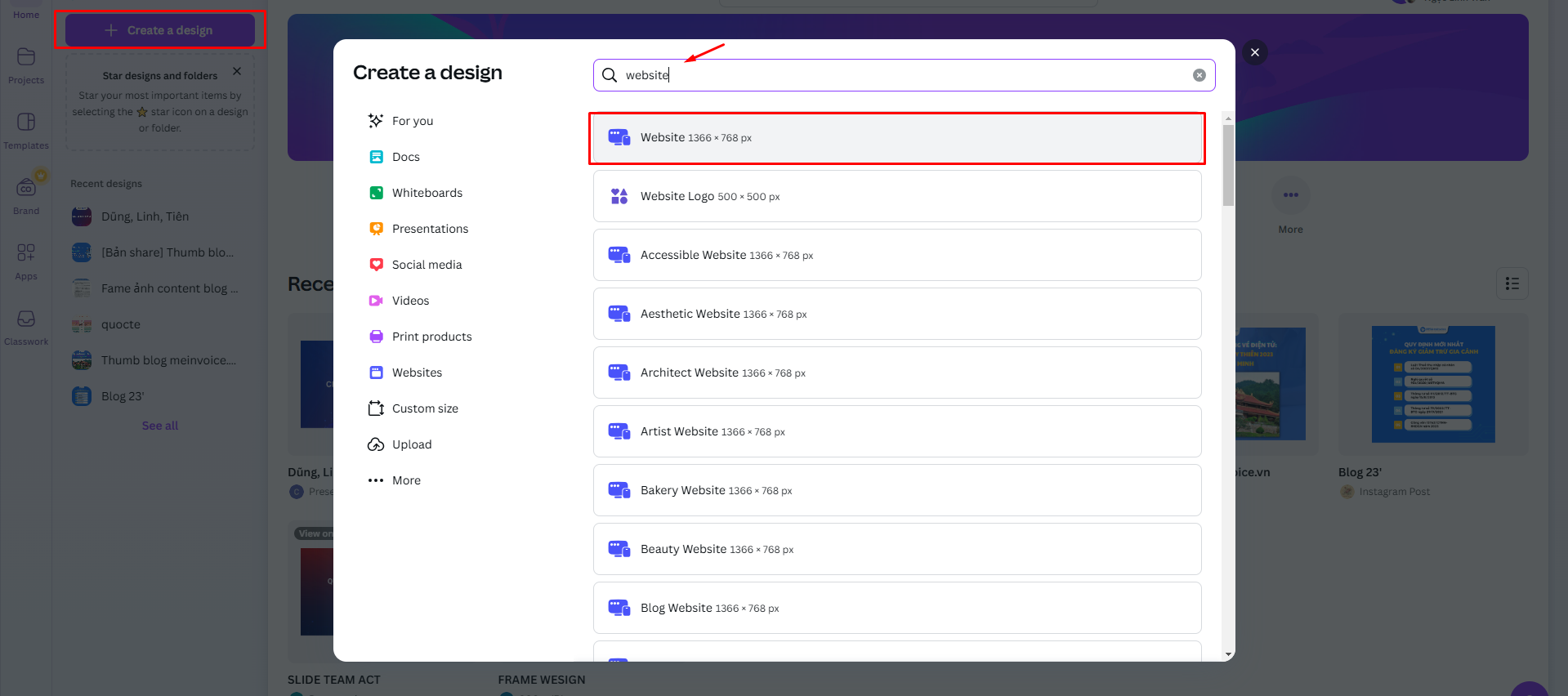
Task: Toggle list view icon on home page
Action: pyautogui.click(x=1512, y=283)
